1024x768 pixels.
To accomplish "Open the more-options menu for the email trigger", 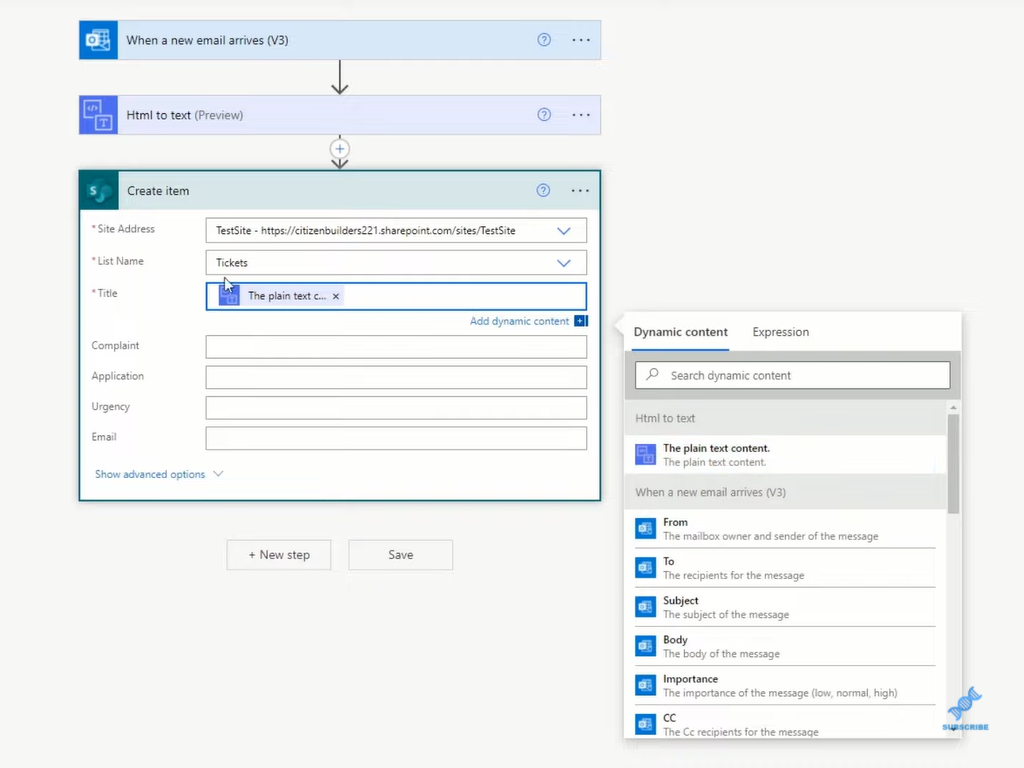I will 581,40.
